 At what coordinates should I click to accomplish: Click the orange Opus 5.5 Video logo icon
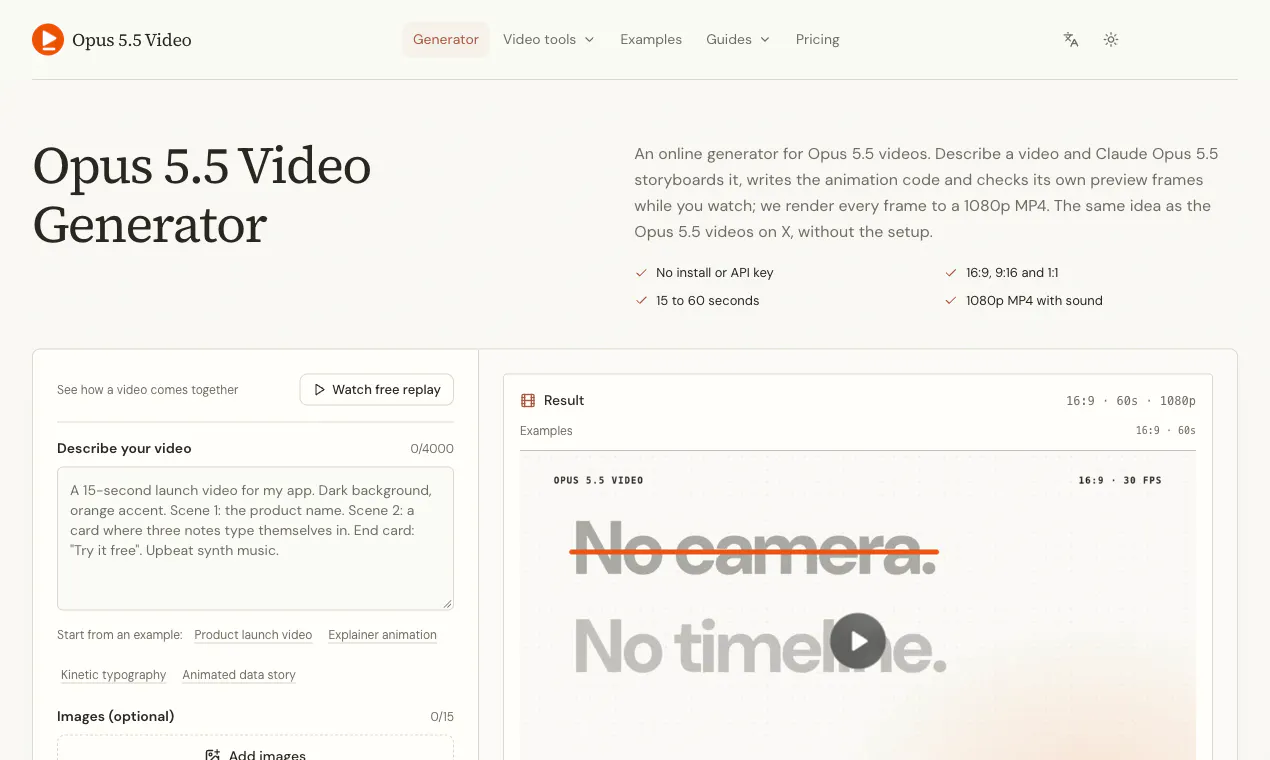click(48, 40)
